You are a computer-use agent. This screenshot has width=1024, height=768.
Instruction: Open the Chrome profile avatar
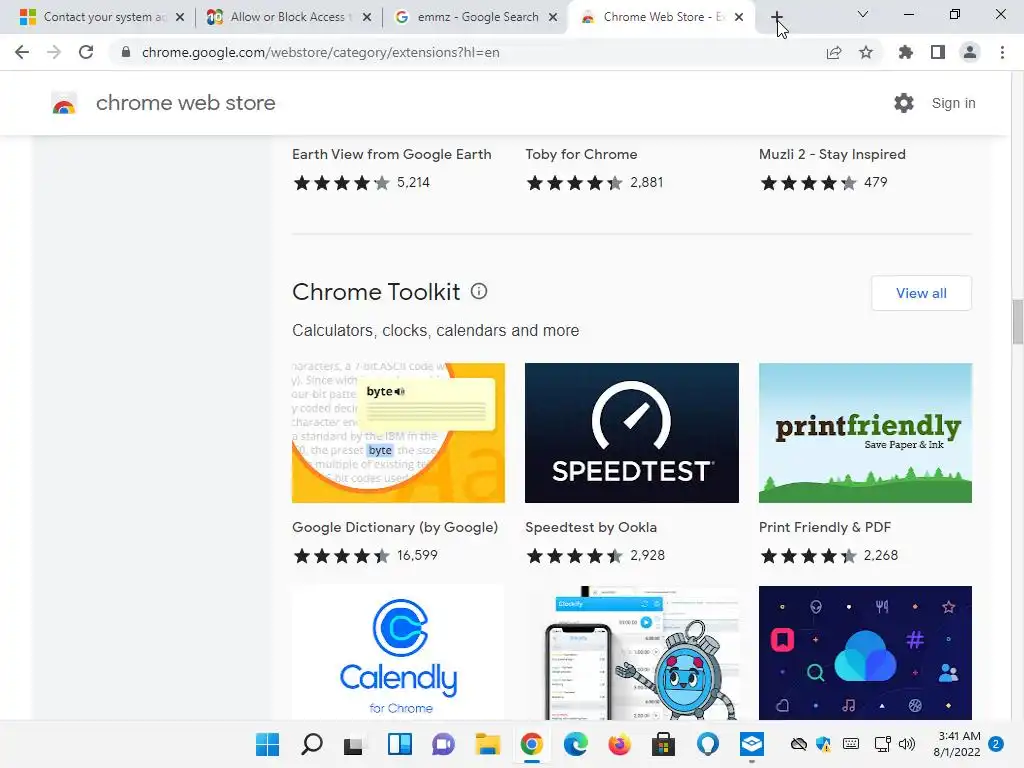point(970,52)
